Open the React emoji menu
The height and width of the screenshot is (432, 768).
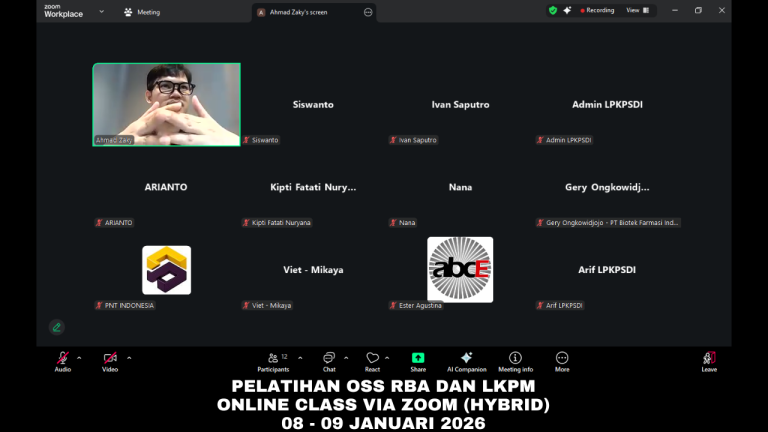pyautogui.click(x=372, y=362)
